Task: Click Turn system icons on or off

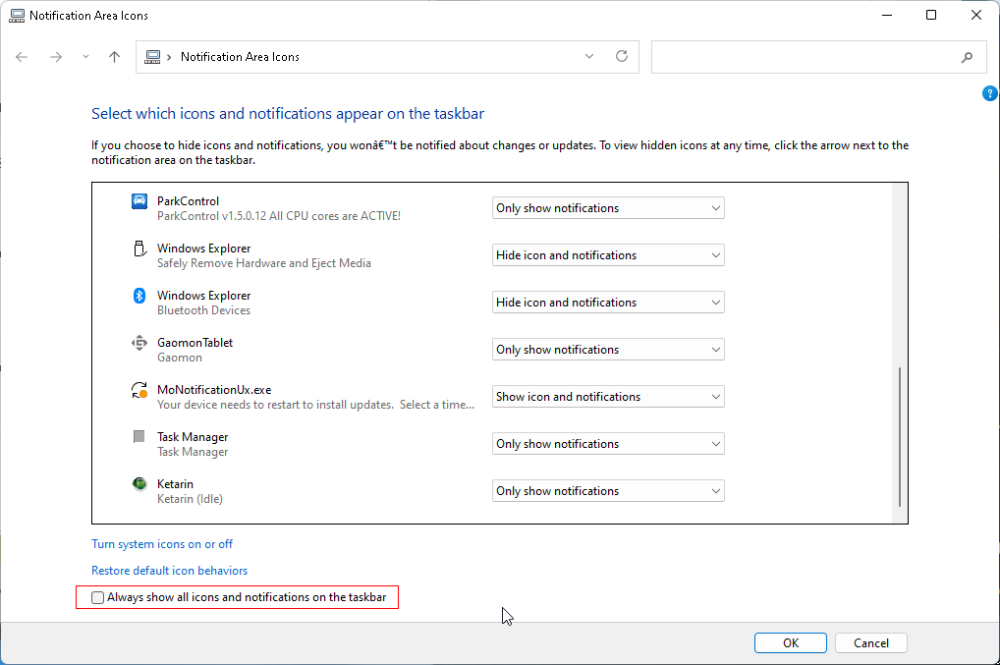Action: pyautogui.click(x=162, y=544)
